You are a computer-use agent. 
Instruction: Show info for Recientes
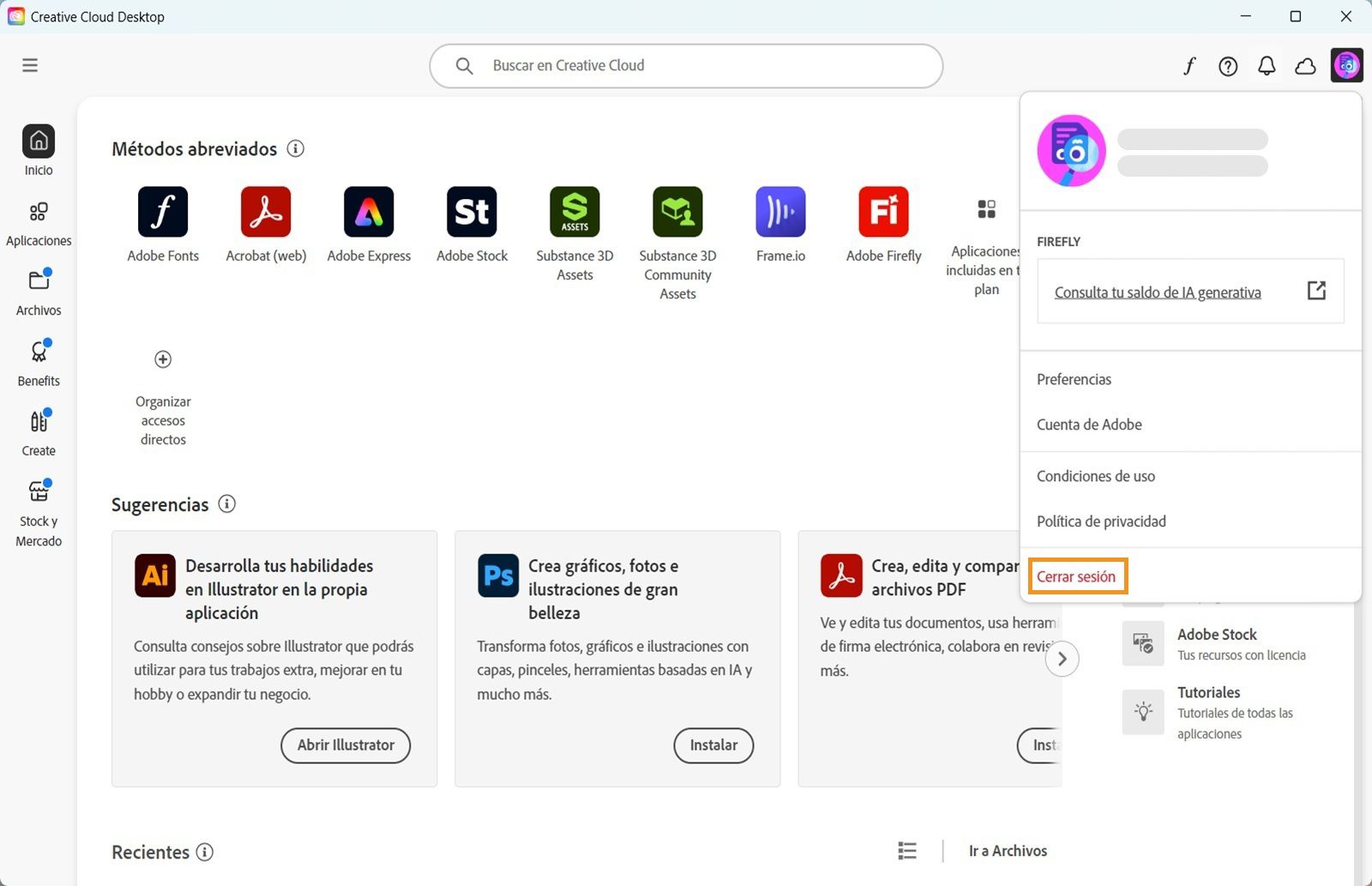pos(205,852)
